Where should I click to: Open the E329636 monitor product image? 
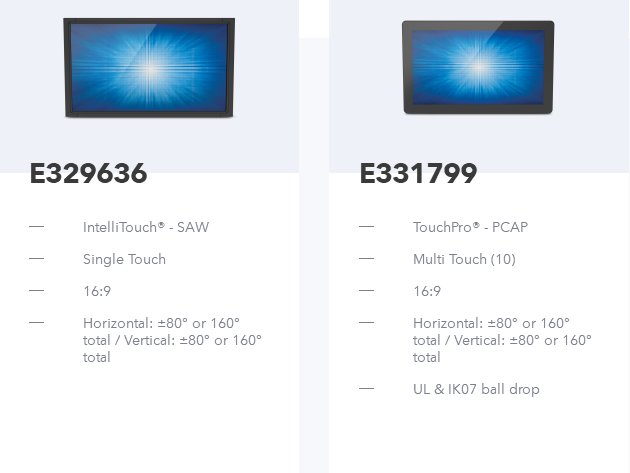point(149,68)
